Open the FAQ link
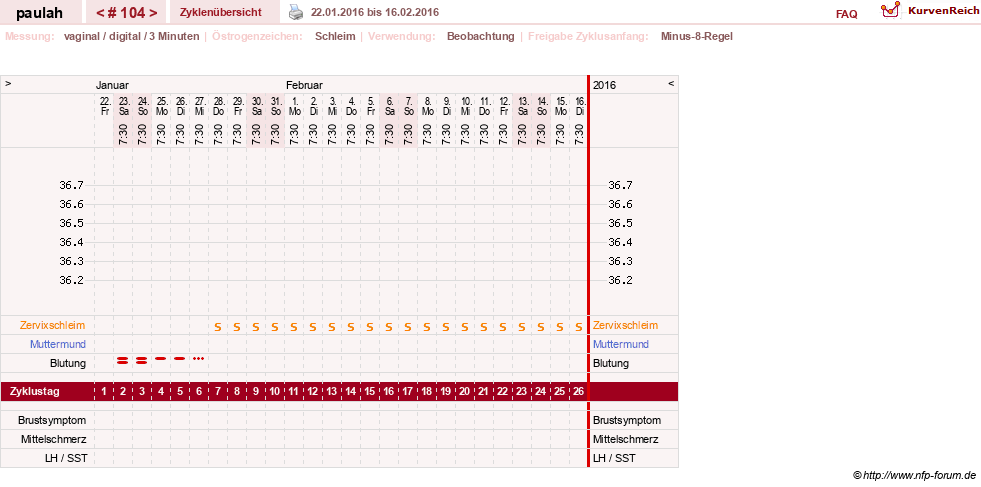Screen dimensions: 981x487 (846, 14)
